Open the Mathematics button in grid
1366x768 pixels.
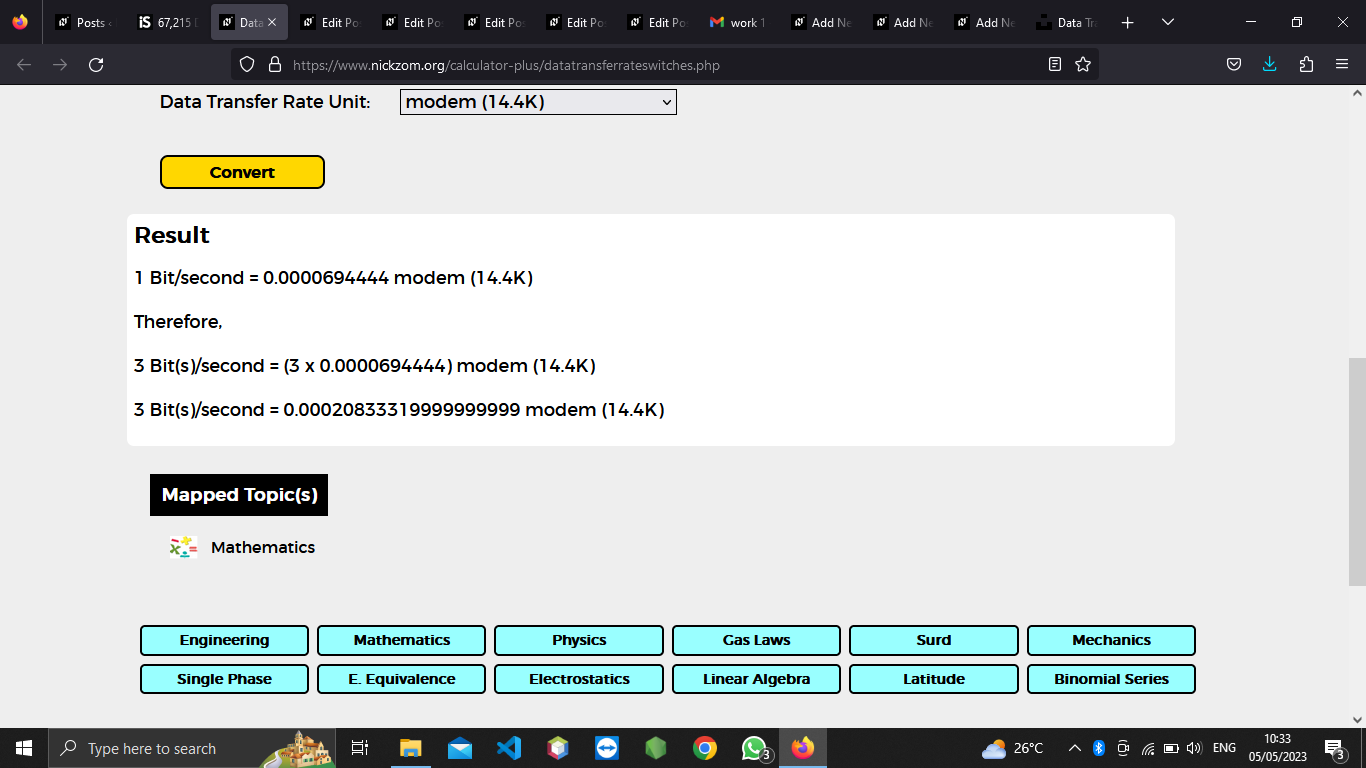(x=402, y=640)
